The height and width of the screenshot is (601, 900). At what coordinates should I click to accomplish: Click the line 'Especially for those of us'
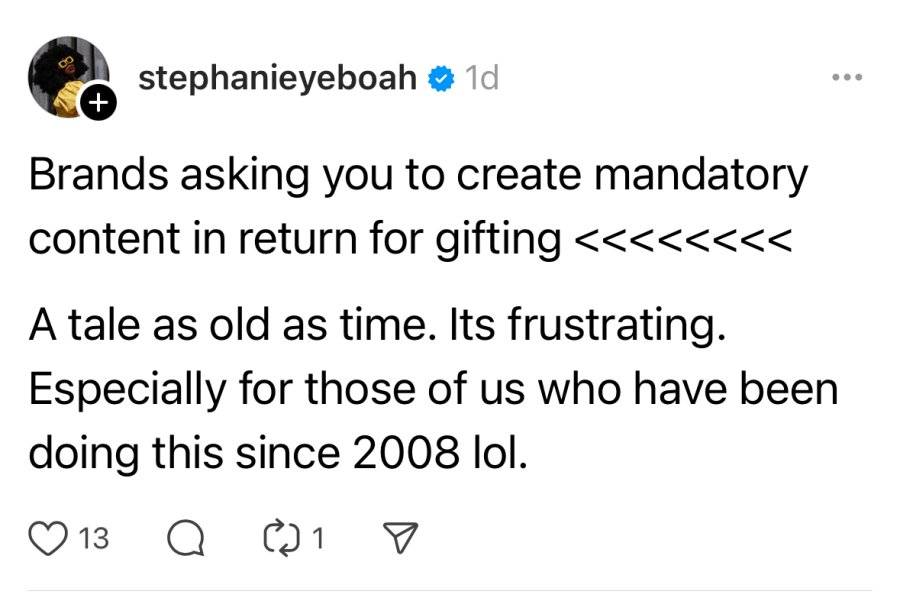click(x=277, y=390)
